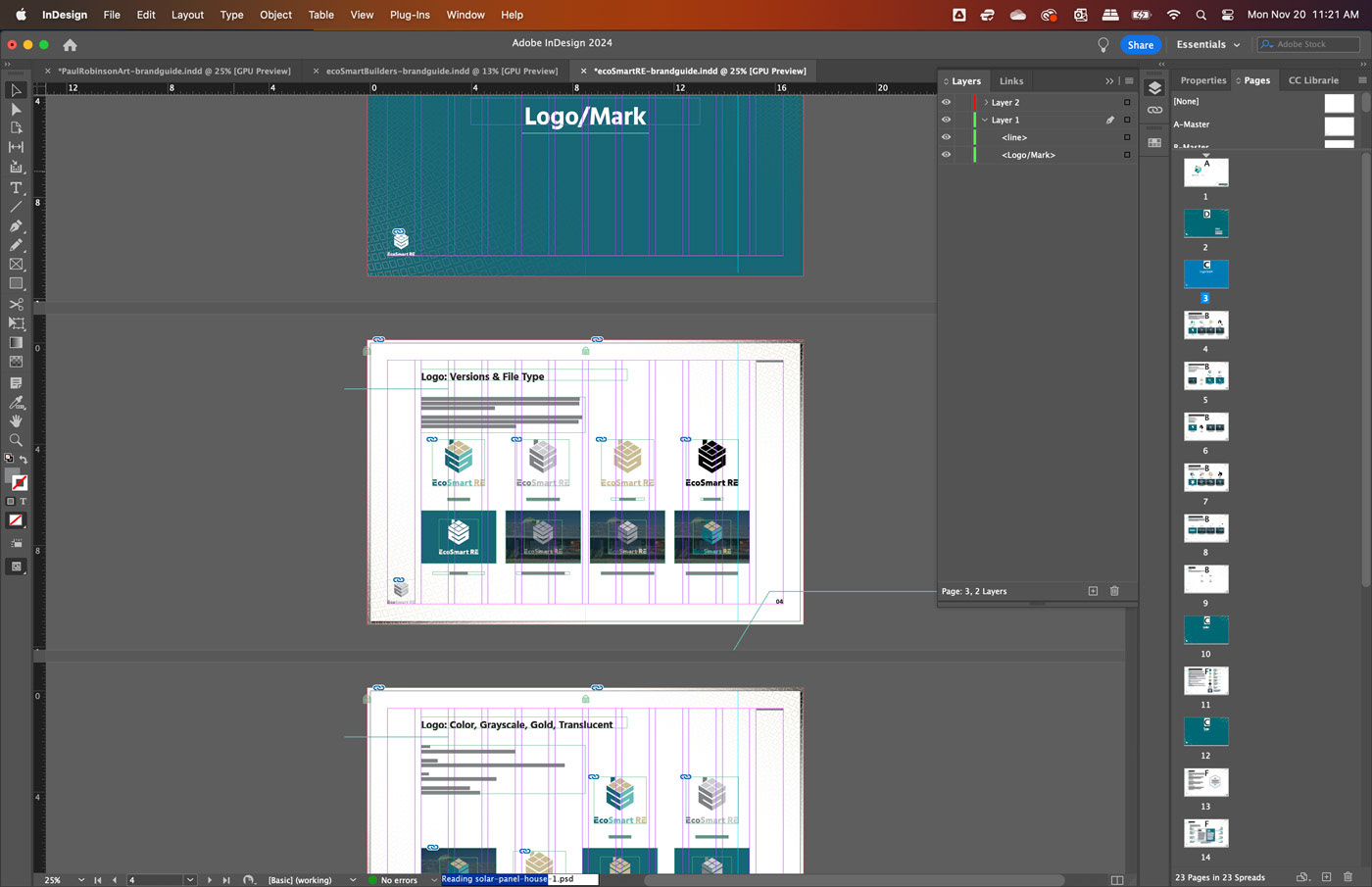Select the Gradient Feather tool
The width and height of the screenshot is (1372, 887).
pos(16,362)
